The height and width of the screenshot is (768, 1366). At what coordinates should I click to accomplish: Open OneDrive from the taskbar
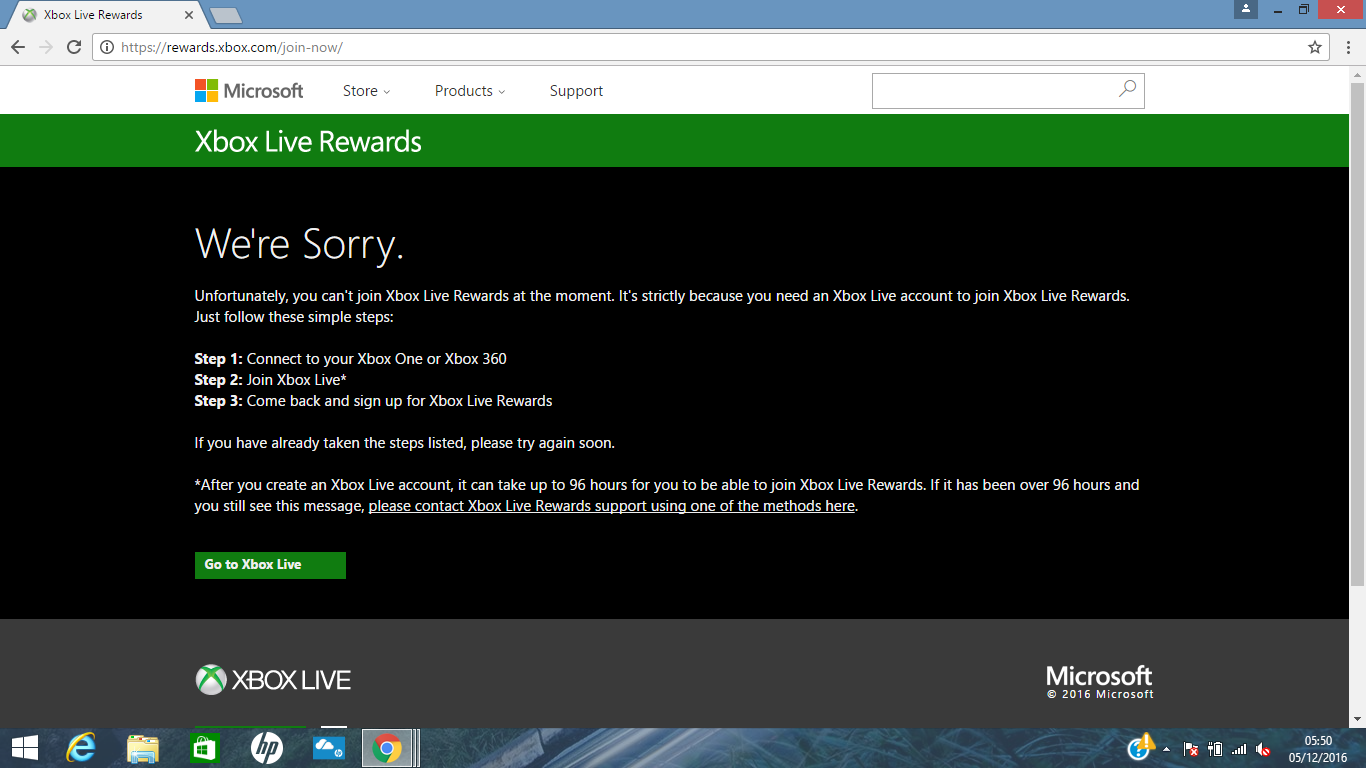pyautogui.click(x=329, y=747)
